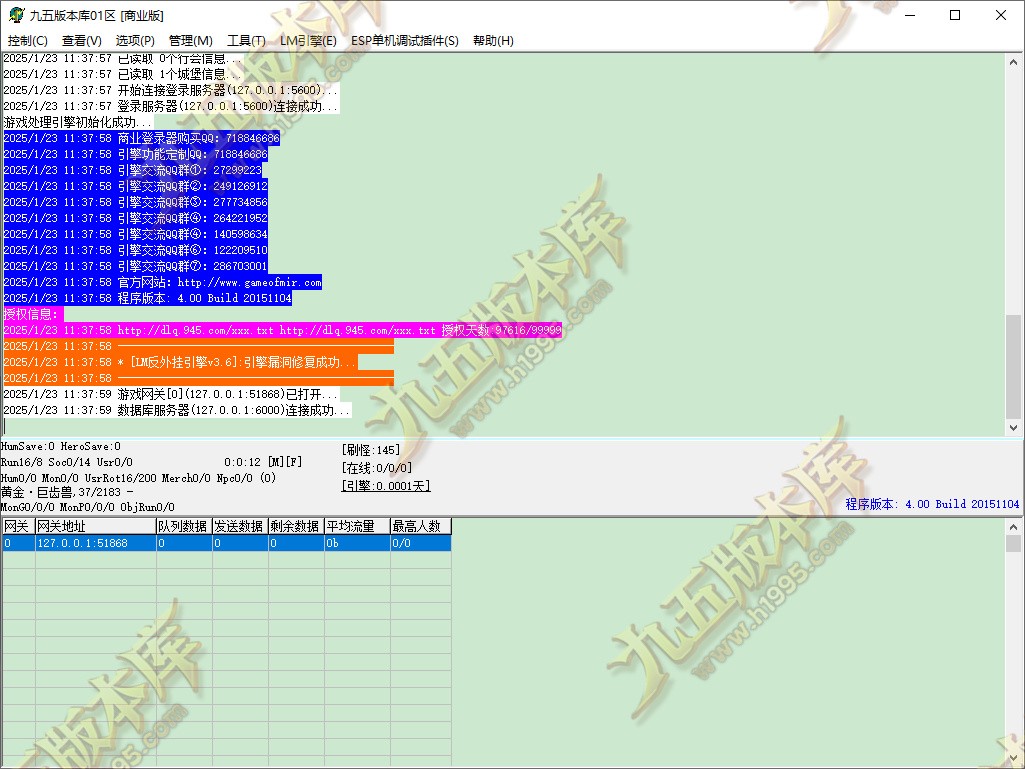Click QQ群 line with number 140598634

point(135,234)
